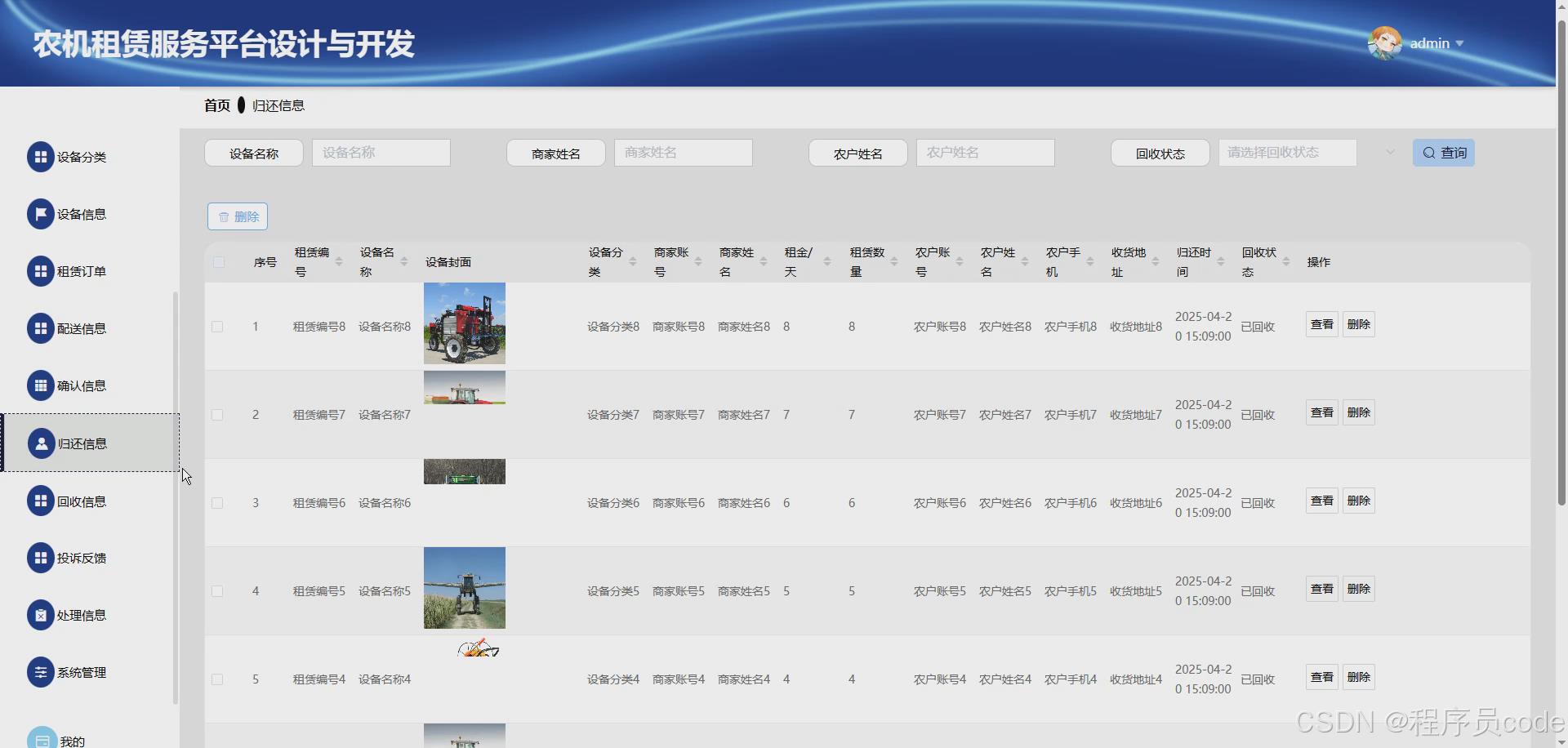Click the 处理信息 clipboard icon

tap(40, 615)
